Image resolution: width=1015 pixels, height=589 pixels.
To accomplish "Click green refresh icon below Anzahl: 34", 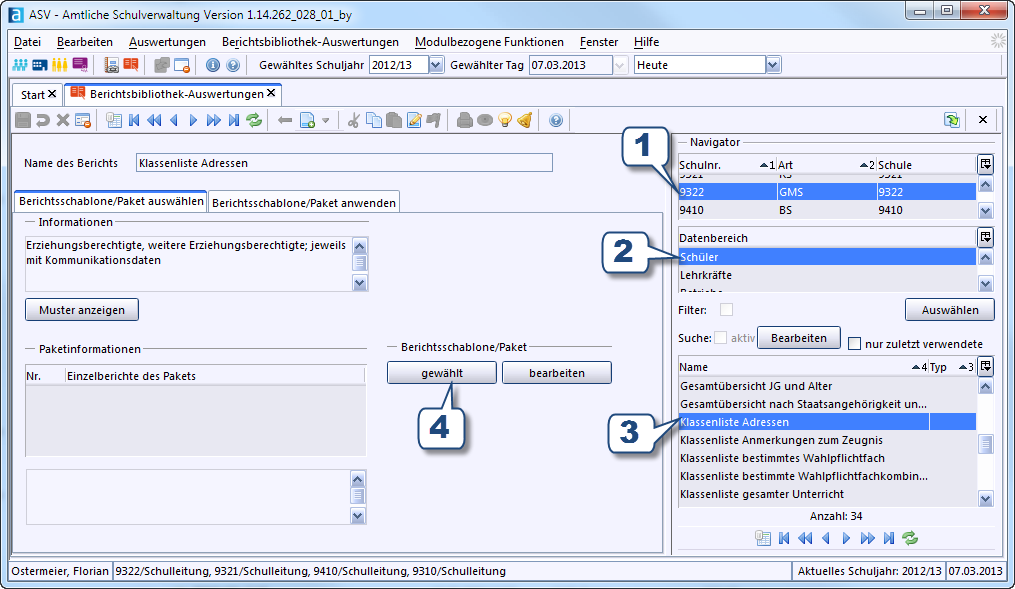I will click(x=910, y=538).
